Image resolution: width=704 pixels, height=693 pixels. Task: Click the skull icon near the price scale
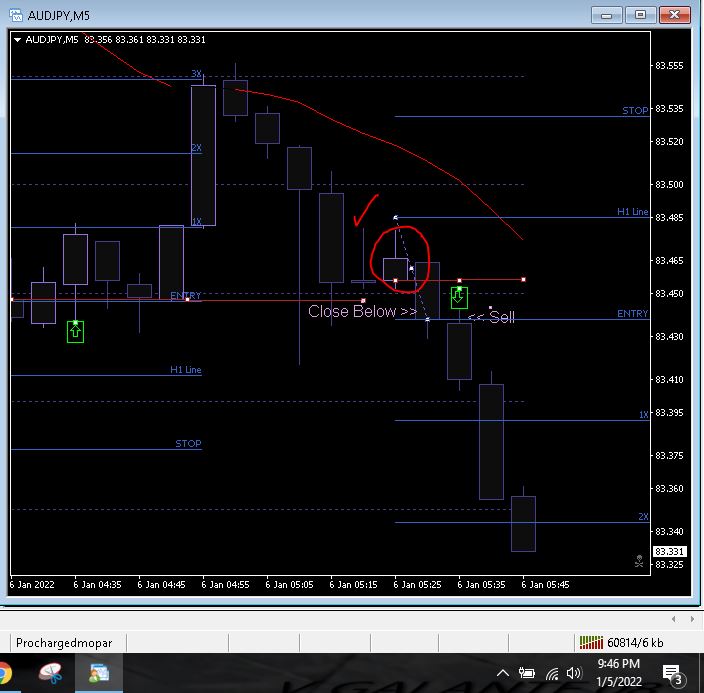[x=639, y=561]
